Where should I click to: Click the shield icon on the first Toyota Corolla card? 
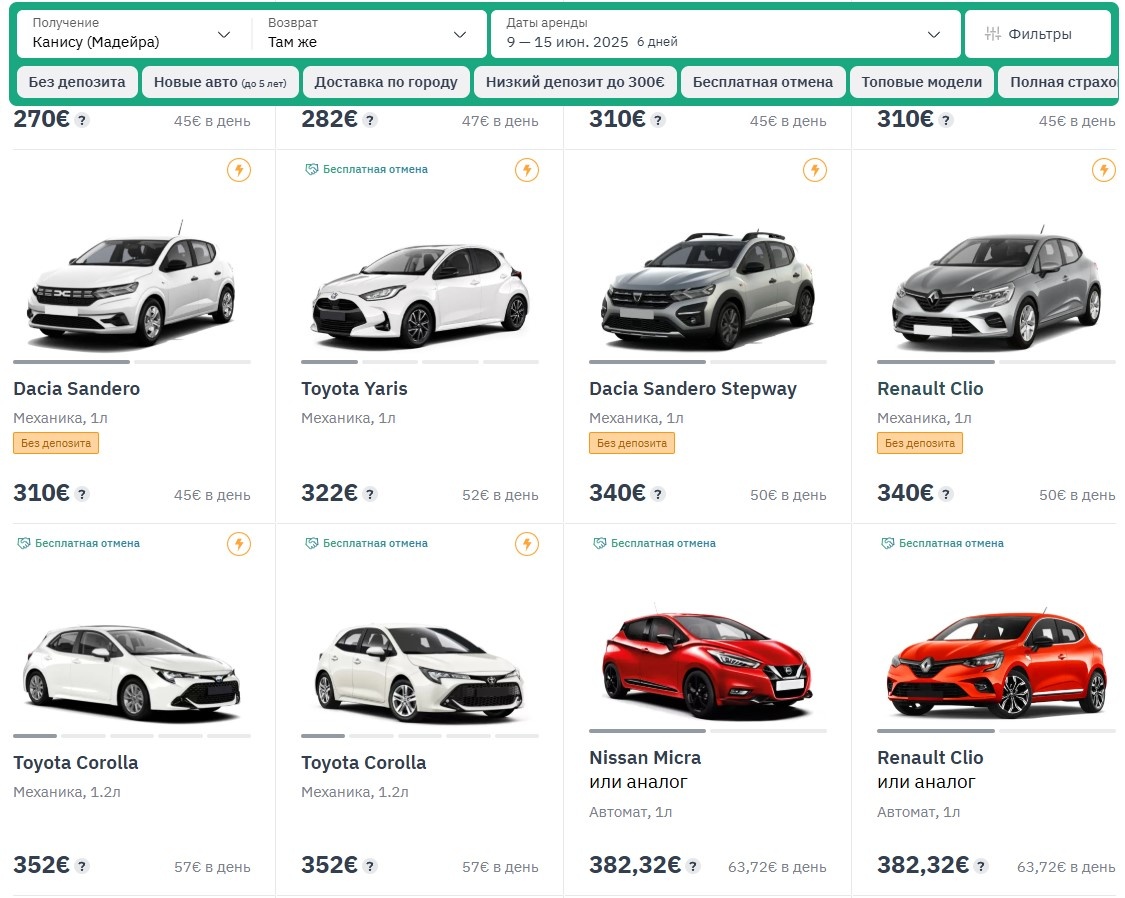coord(22,543)
